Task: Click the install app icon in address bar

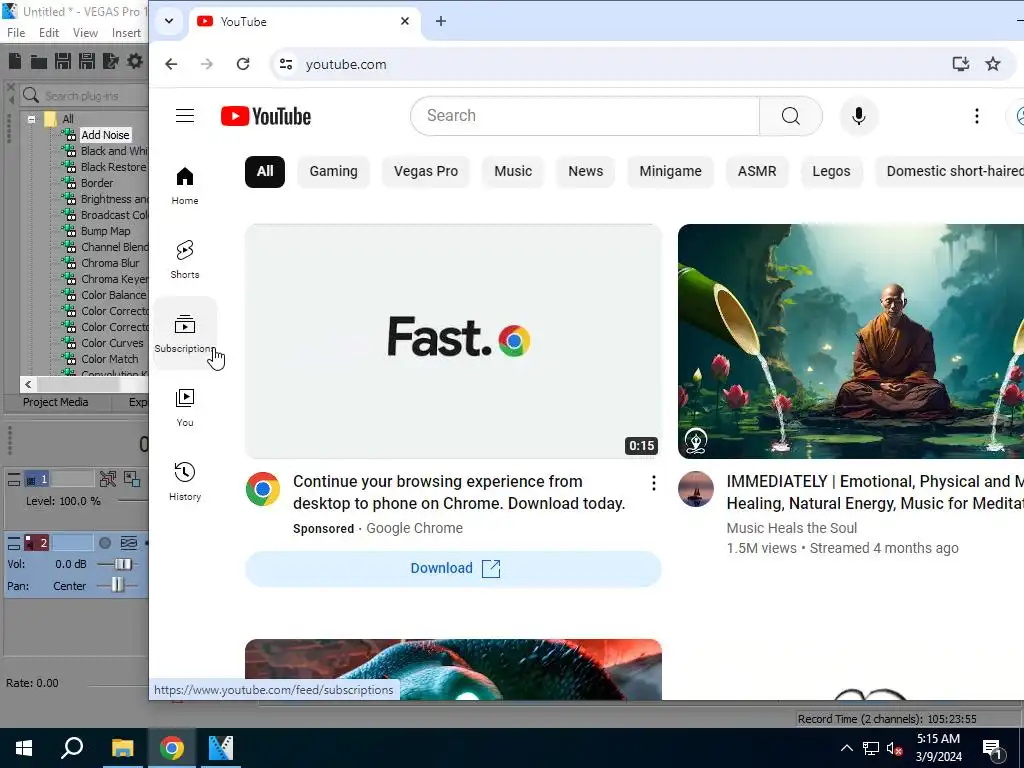Action: click(x=960, y=64)
